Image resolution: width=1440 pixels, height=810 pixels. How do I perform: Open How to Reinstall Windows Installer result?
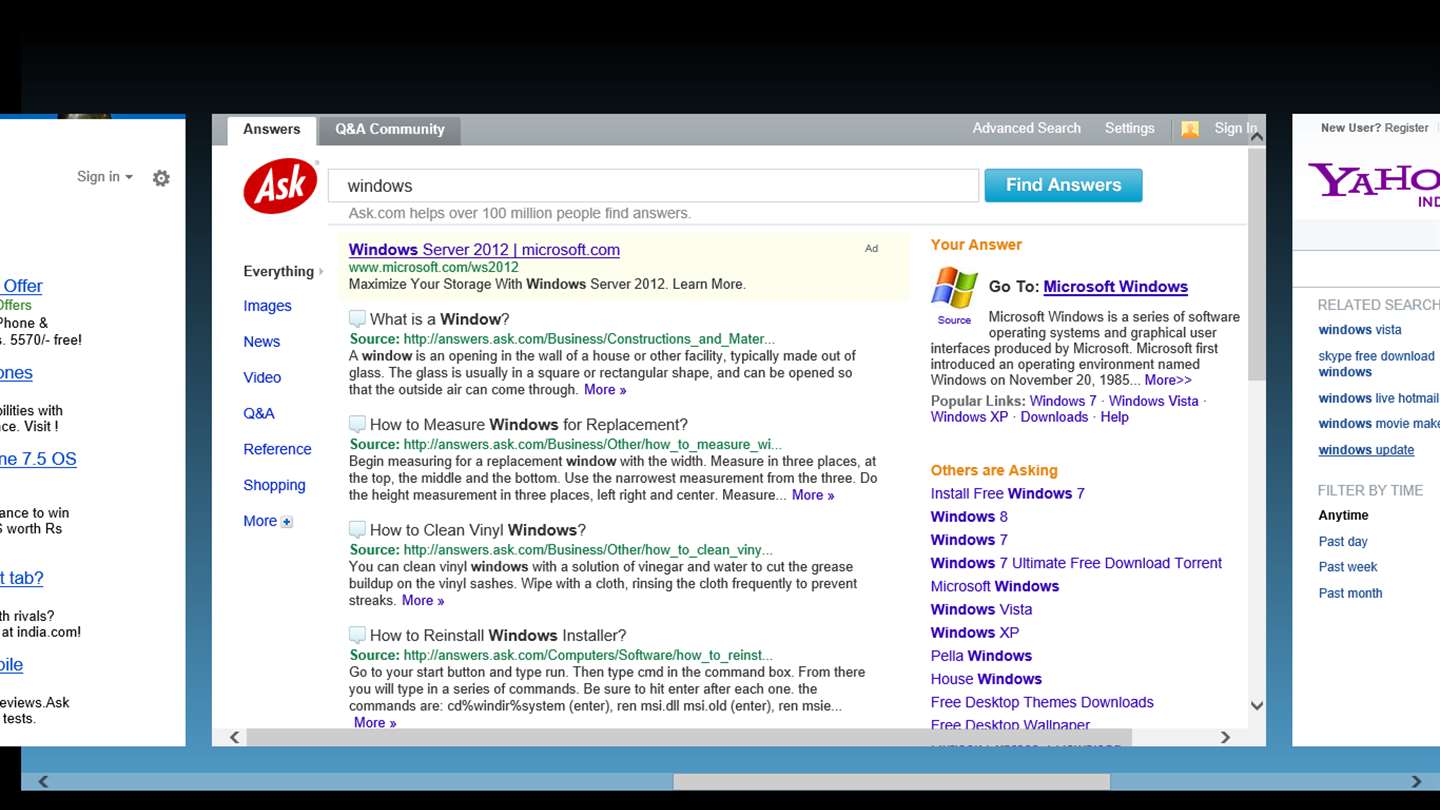pyautogui.click(x=498, y=636)
